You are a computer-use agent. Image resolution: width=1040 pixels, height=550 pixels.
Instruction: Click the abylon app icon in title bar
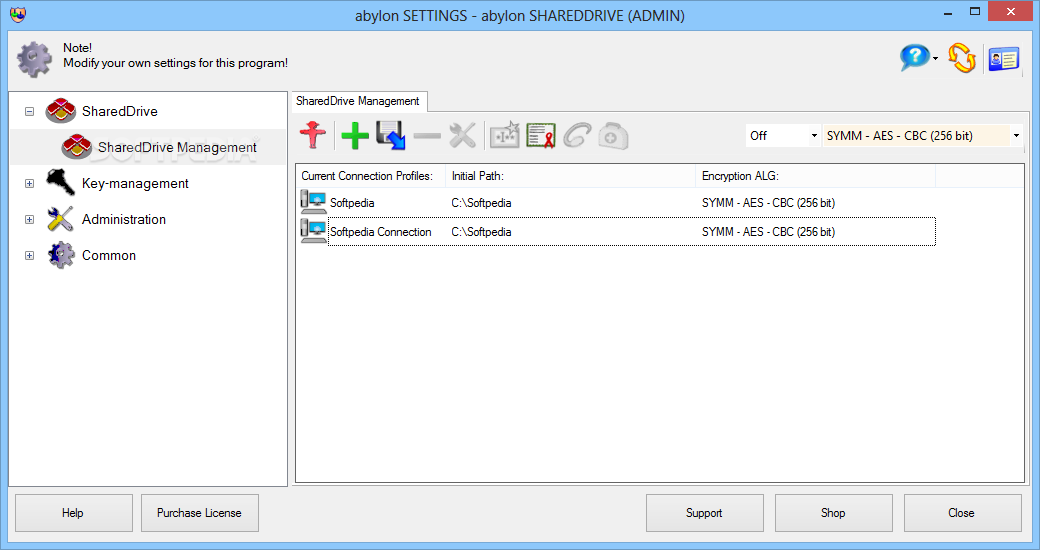[x=17, y=14]
